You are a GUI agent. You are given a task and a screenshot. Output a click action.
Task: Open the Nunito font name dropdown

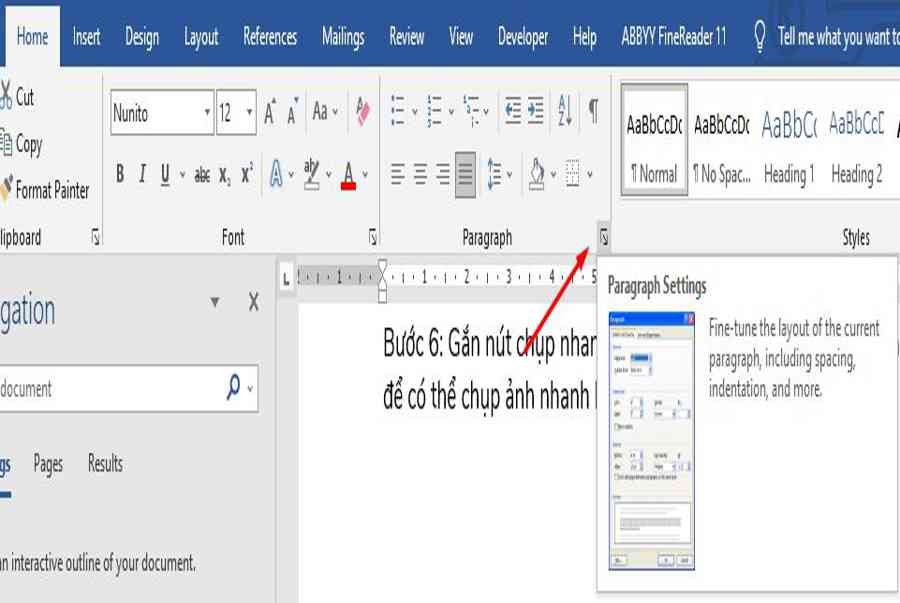coord(207,112)
